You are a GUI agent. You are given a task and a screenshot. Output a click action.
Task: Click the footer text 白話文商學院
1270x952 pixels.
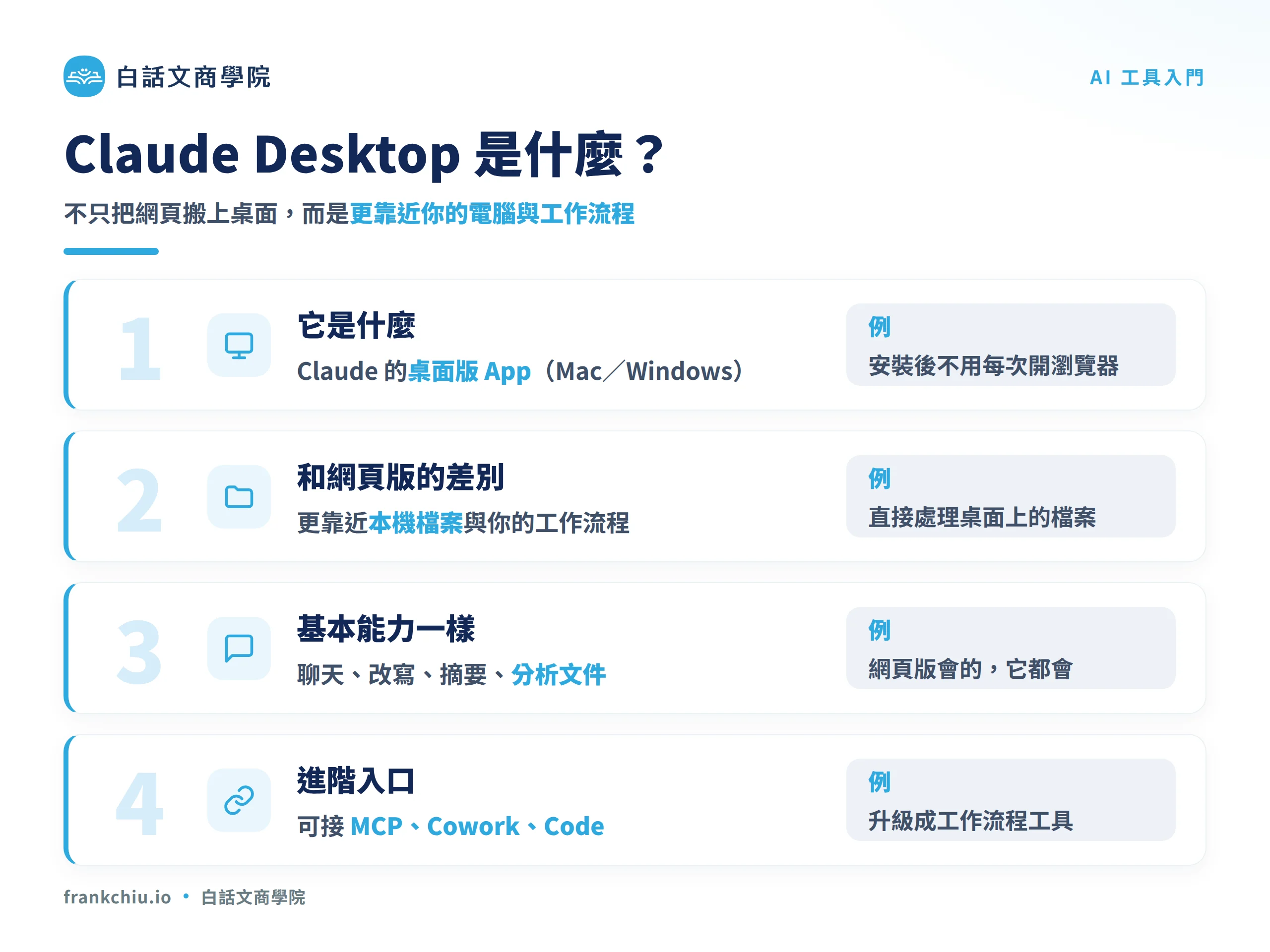253,897
